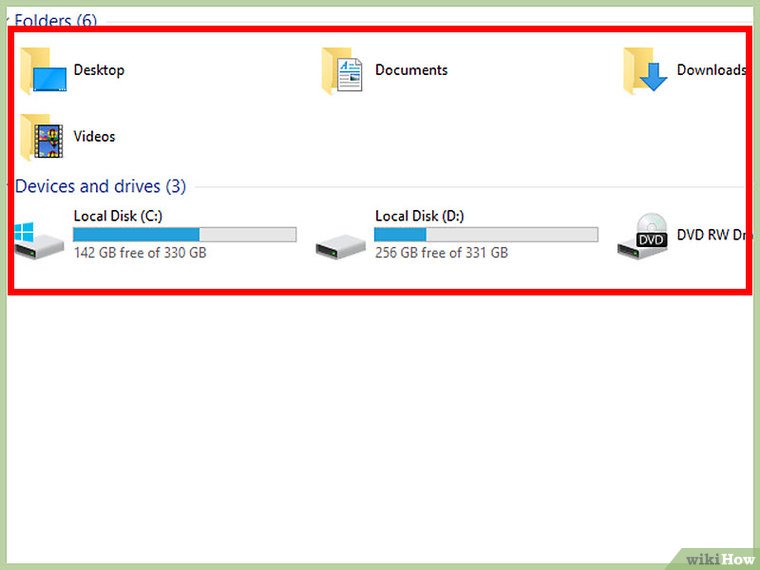760x570 pixels.
Task: Click the "Videos" folder name
Action: click(x=94, y=137)
